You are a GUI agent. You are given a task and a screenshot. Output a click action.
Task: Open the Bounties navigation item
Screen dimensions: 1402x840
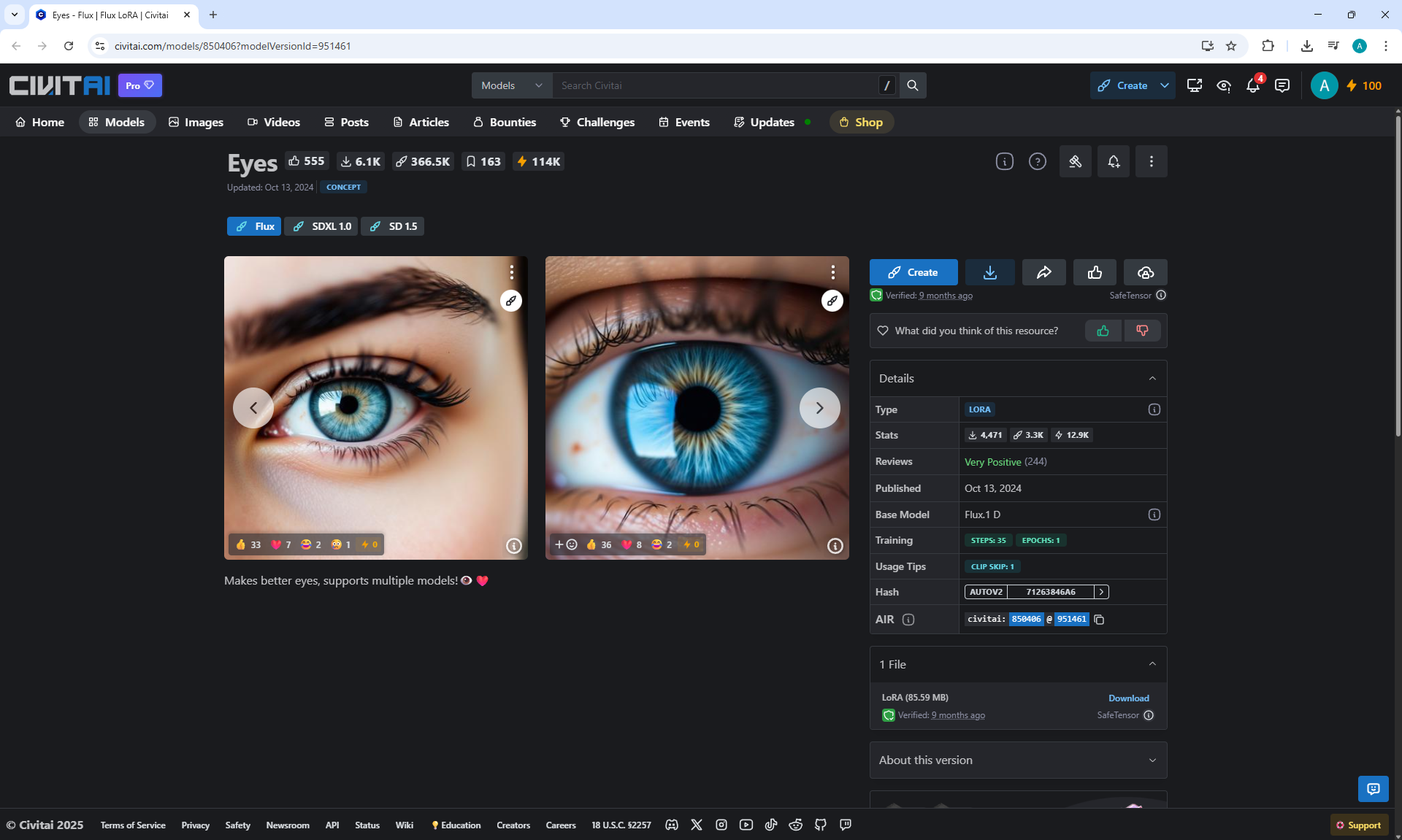tap(504, 122)
